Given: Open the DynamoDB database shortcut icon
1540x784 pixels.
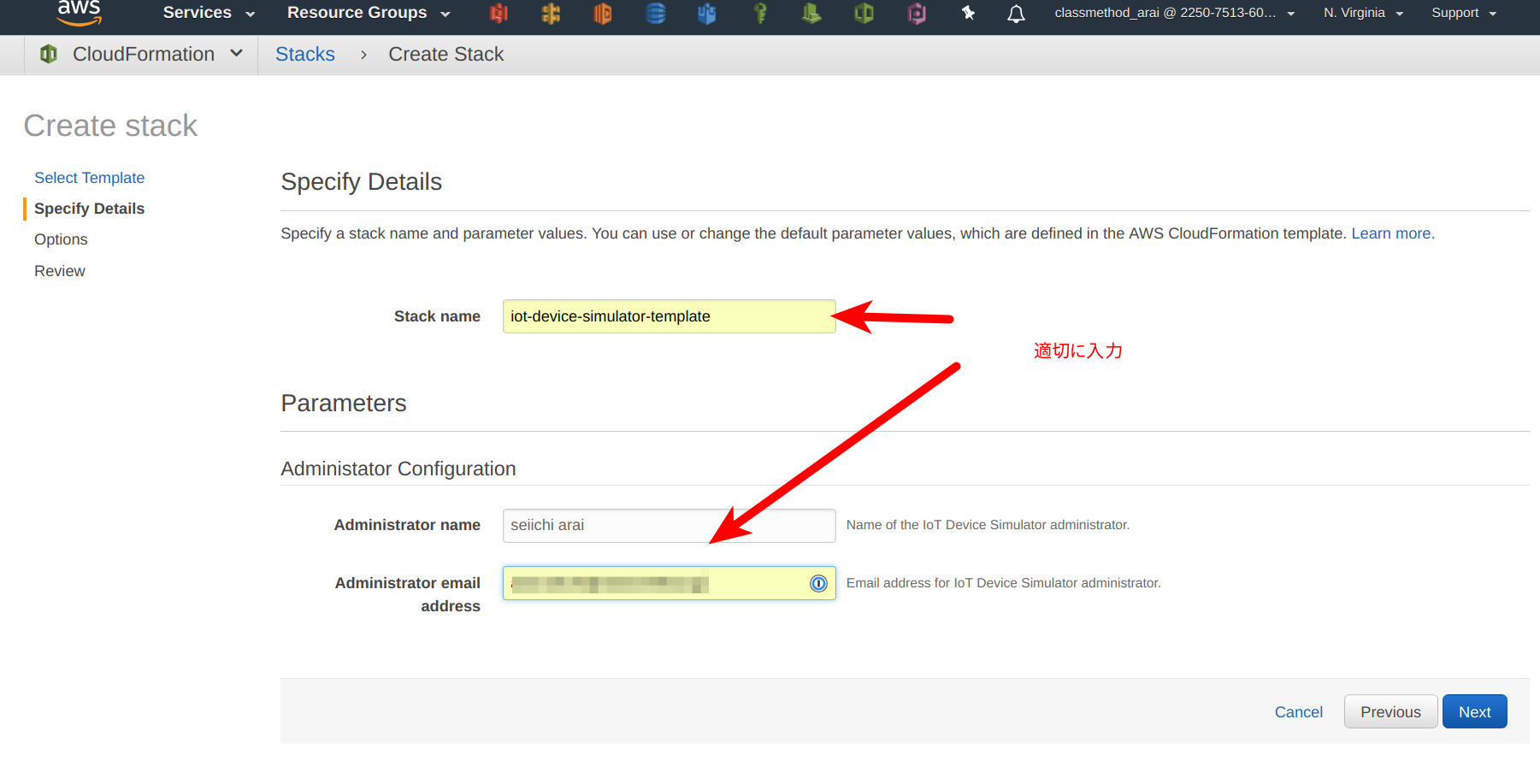Looking at the screenshot, I should pyautogui.click(x=655, y=13).
